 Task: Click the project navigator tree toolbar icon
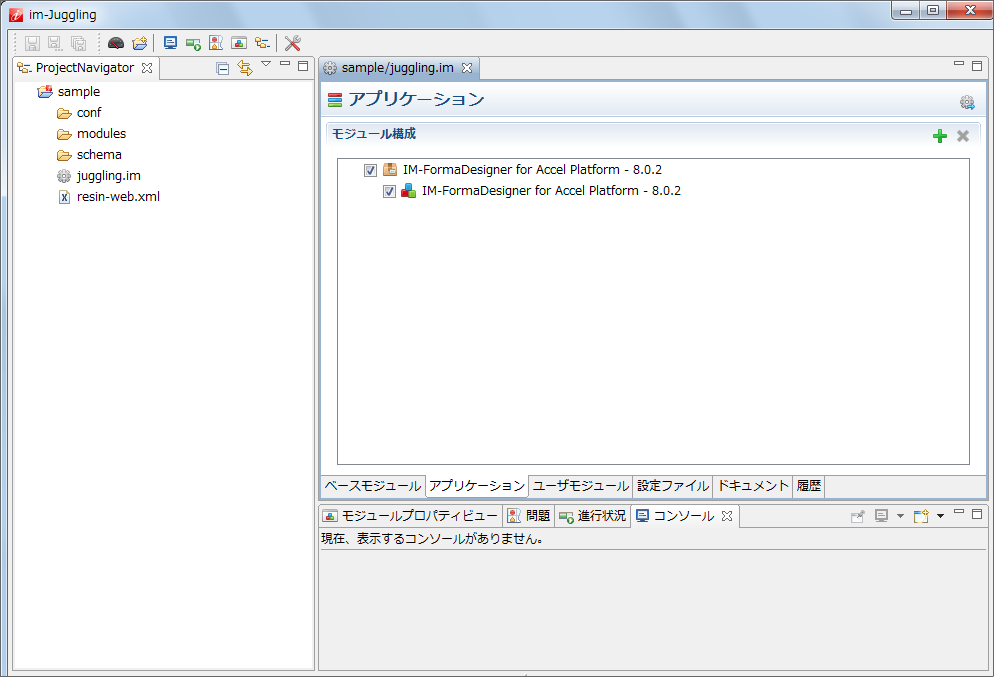[262, 43]
